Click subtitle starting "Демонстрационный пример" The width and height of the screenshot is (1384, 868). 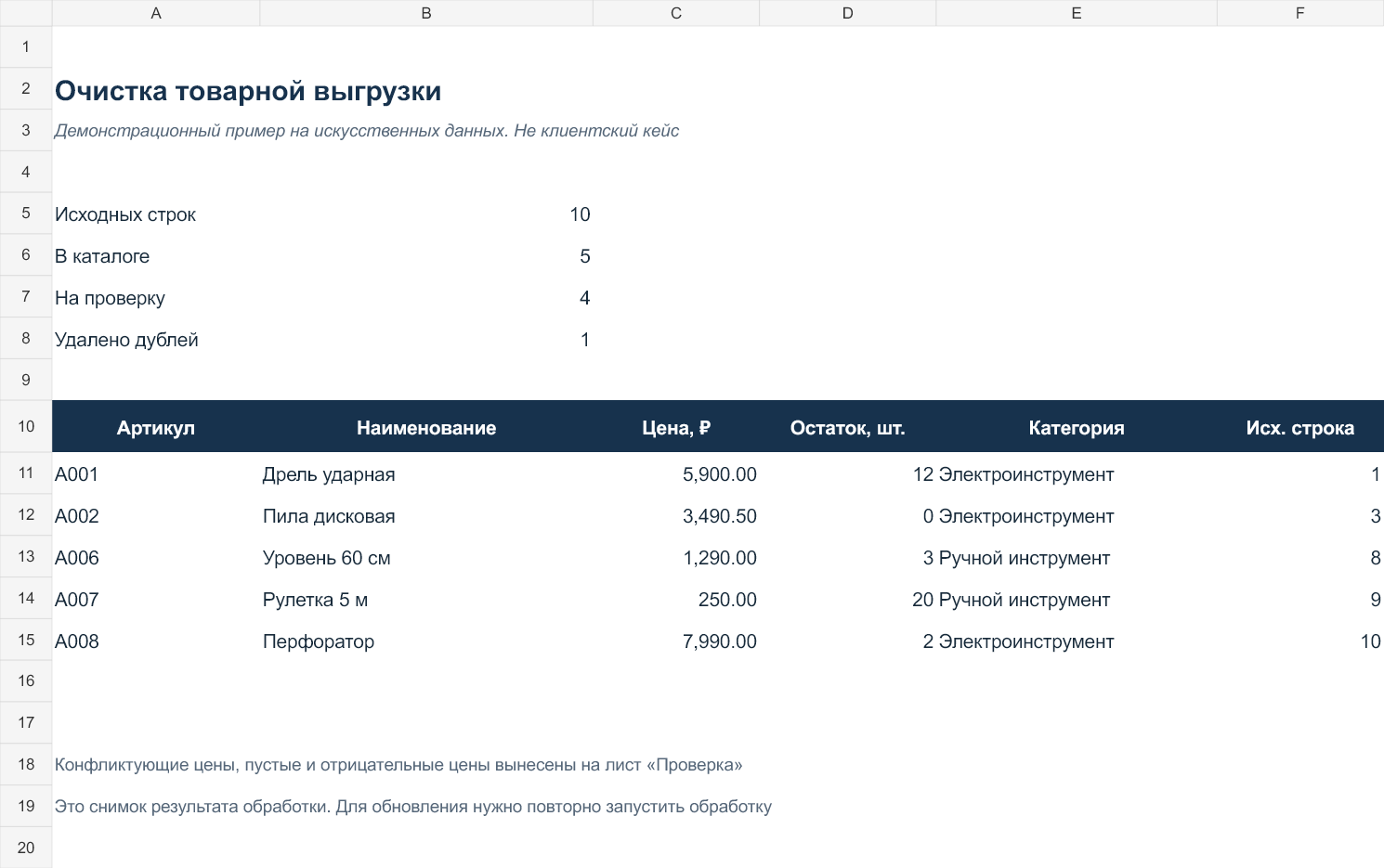click(x=367, y=131)
